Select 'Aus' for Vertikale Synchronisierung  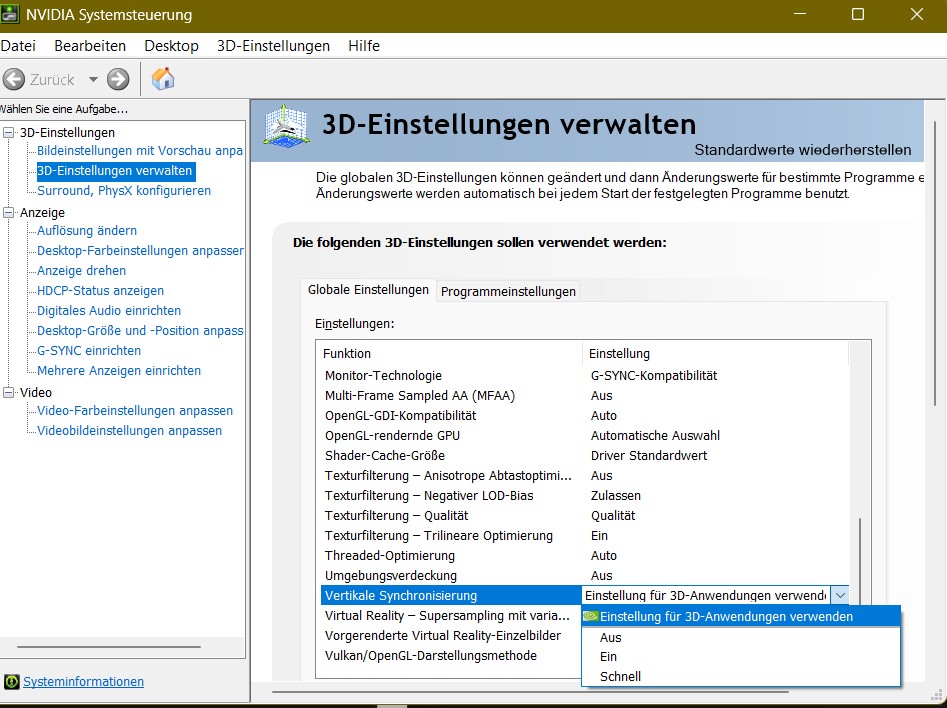[x=611, y=637]
